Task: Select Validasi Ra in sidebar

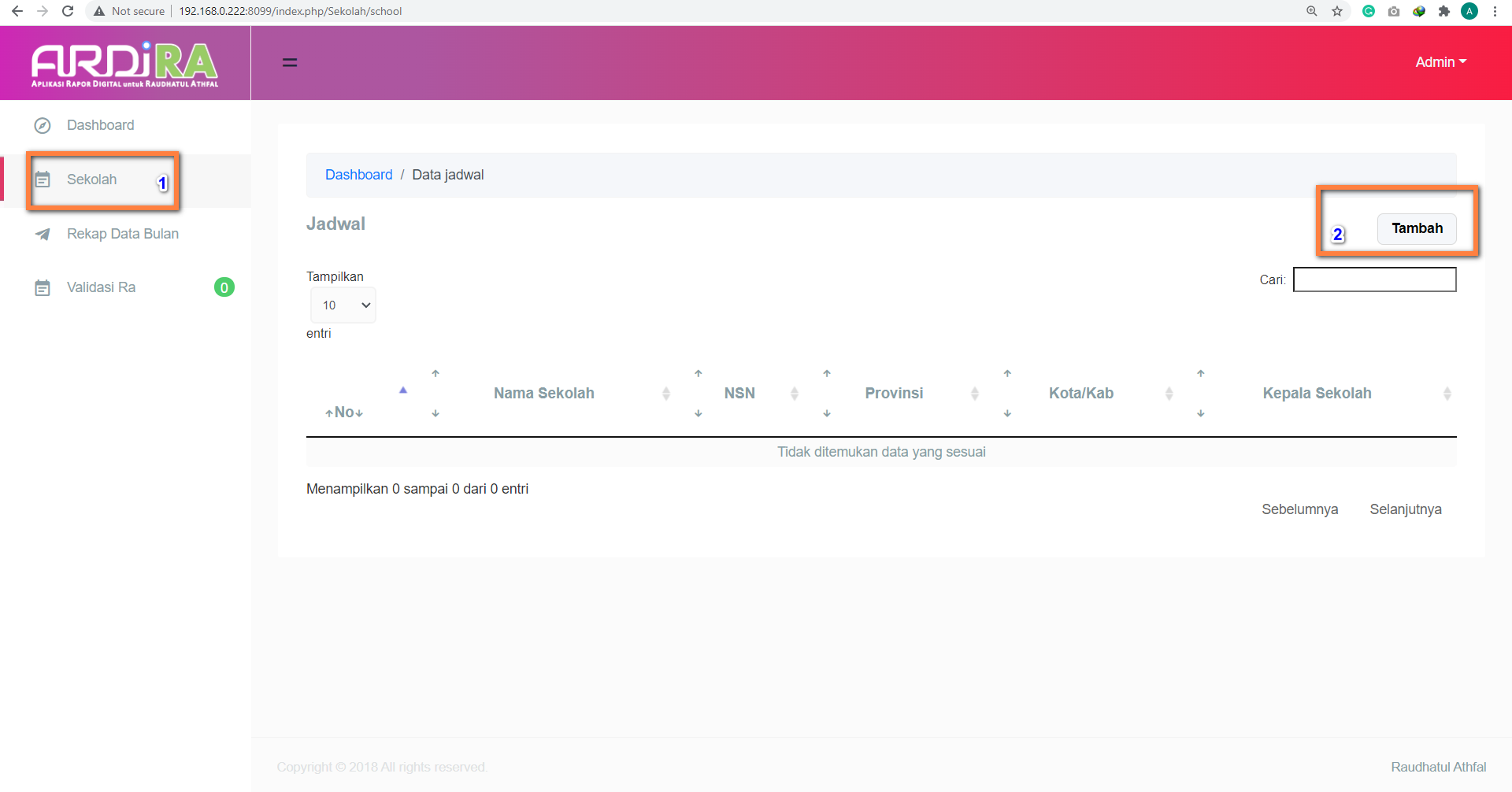Action: (101, 287)
